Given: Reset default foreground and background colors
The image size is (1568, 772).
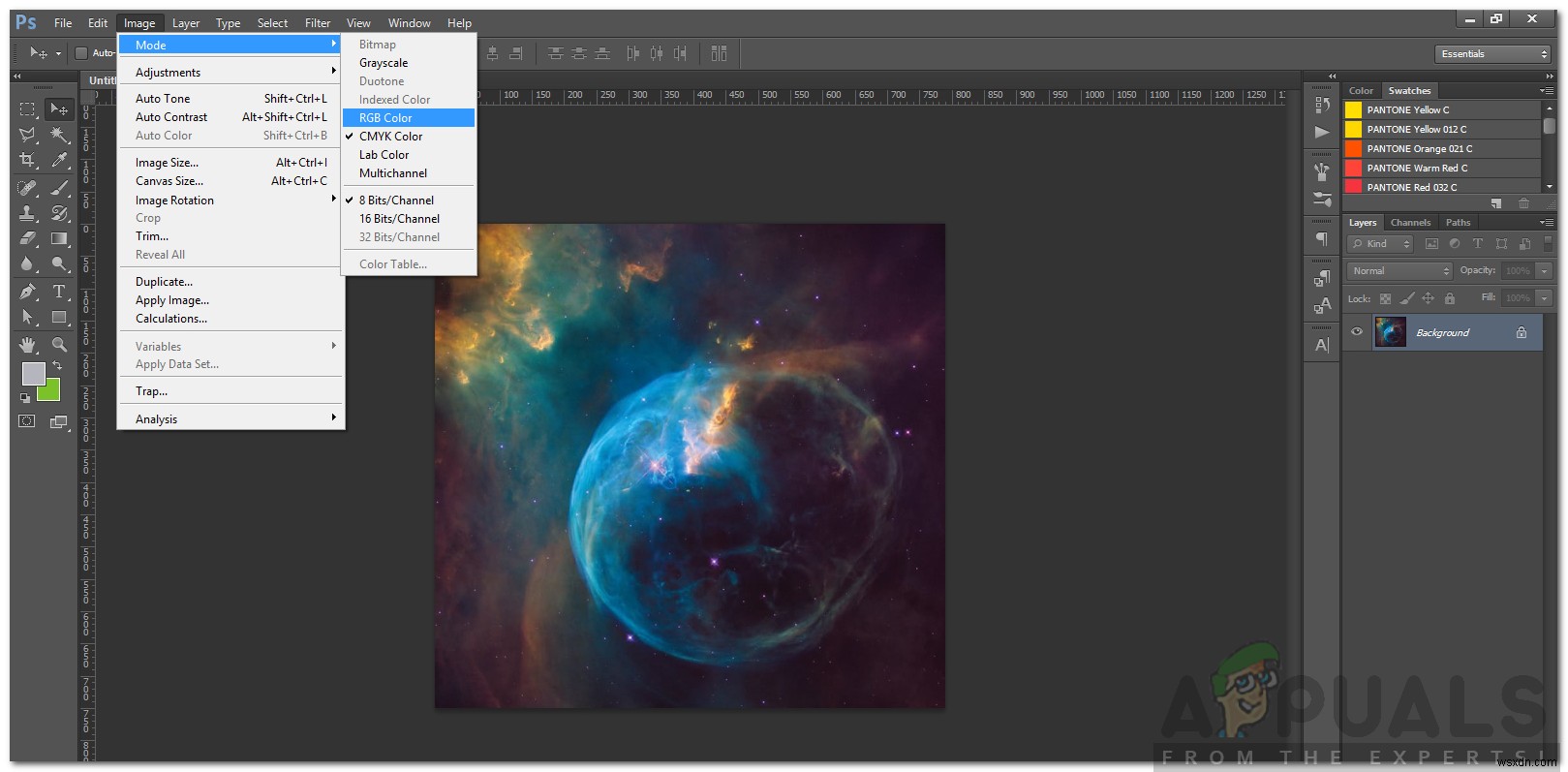Looking at the screenshot, I should pyautogui.click(x=25, y=397).
